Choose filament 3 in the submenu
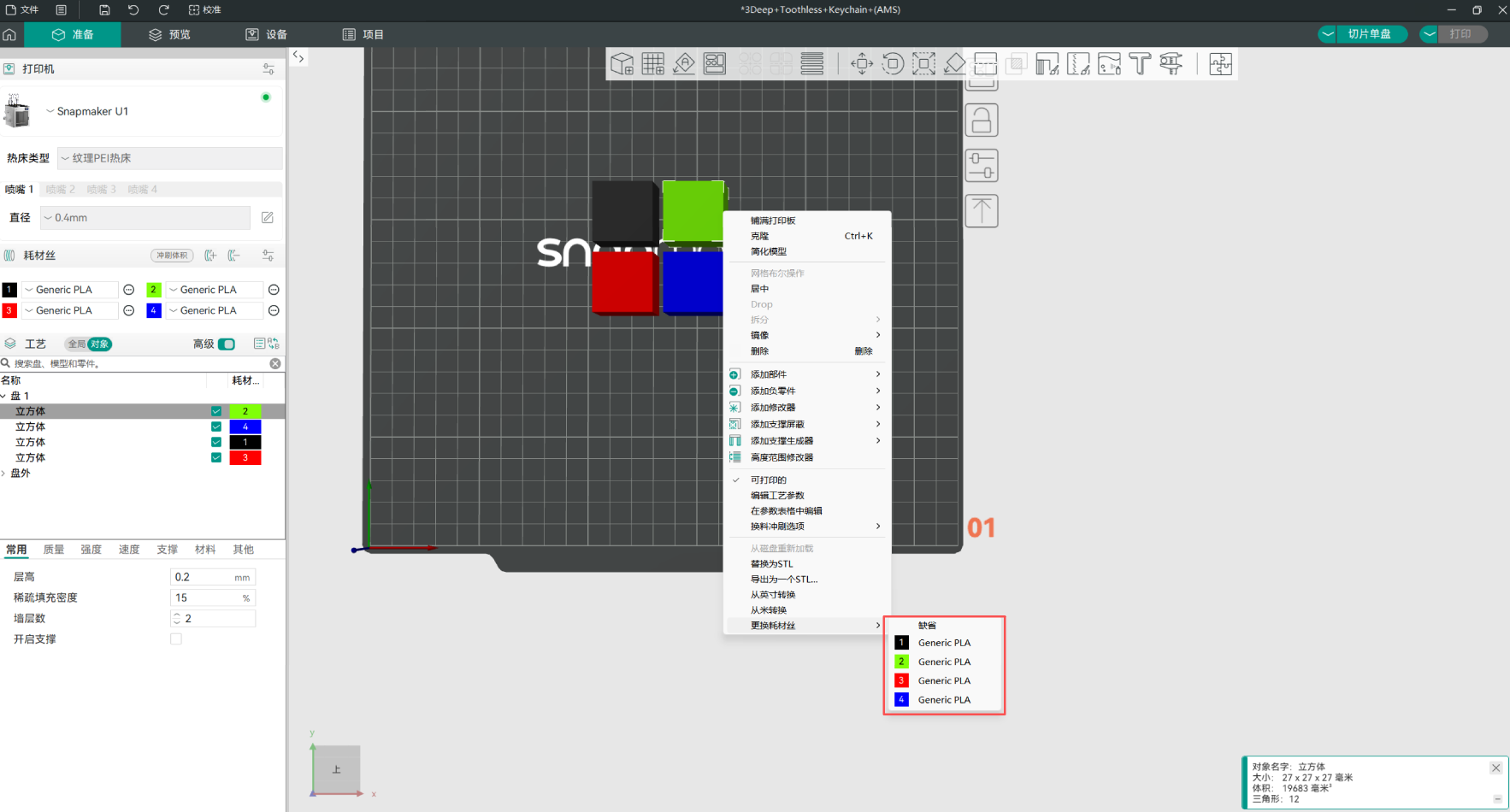The height and width of the screenshot is (812, 1510). tap(943, 680)
